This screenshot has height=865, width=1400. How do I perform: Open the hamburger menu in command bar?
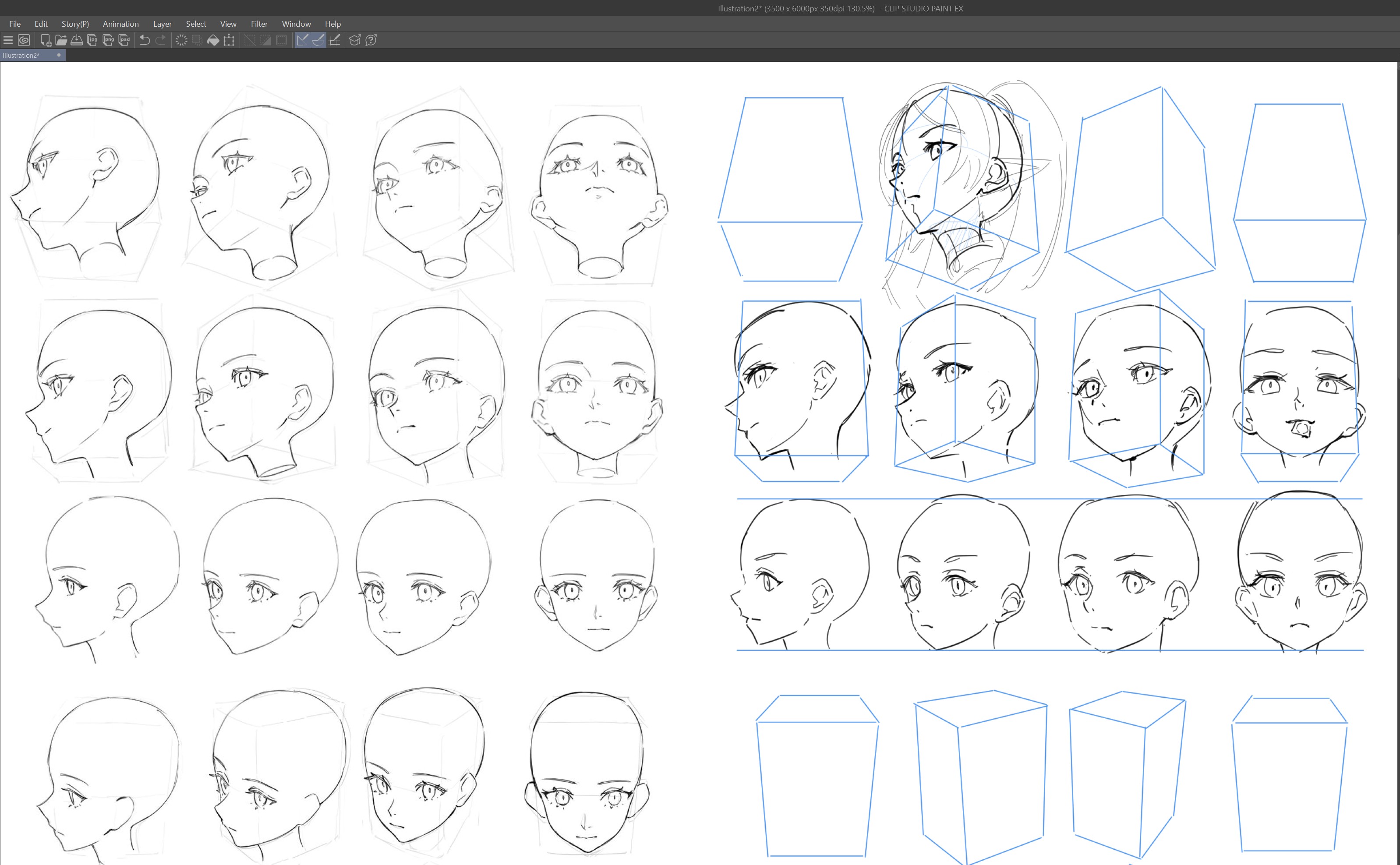point(8,40)
